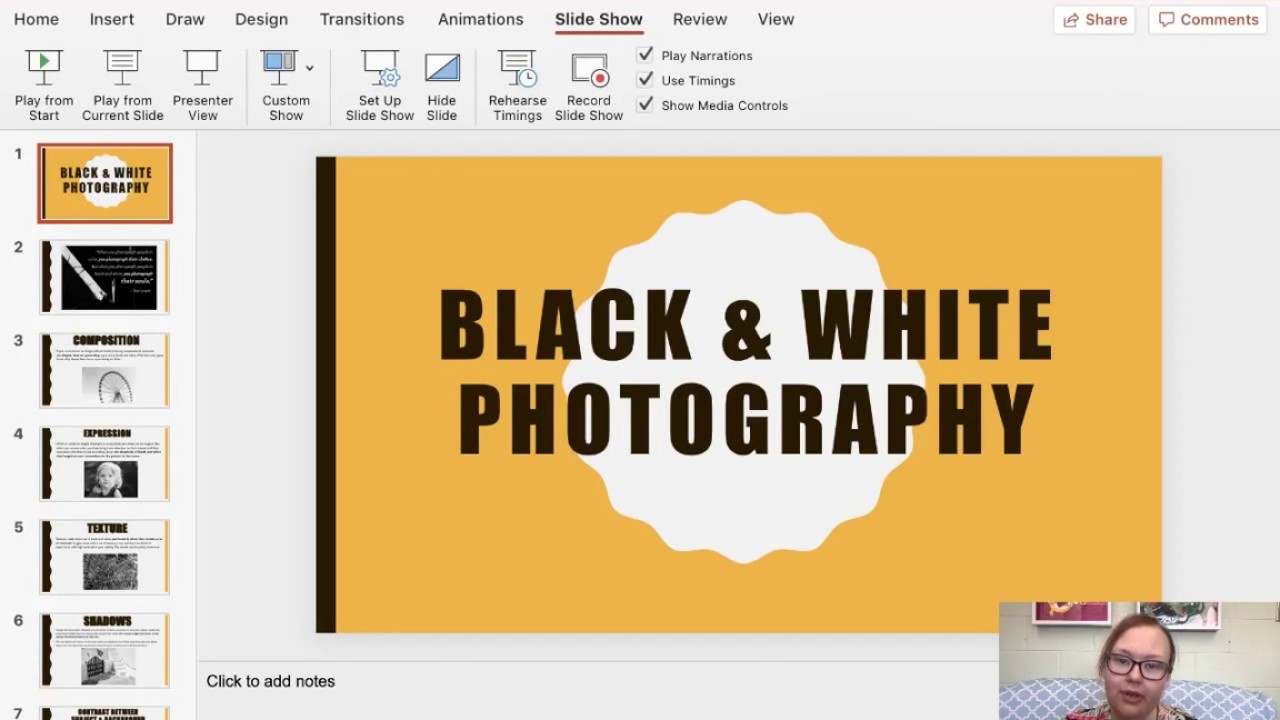Open the Insert tab
Image resolution: width=1280 pixels, height=720 pixels.
(112, 19)
